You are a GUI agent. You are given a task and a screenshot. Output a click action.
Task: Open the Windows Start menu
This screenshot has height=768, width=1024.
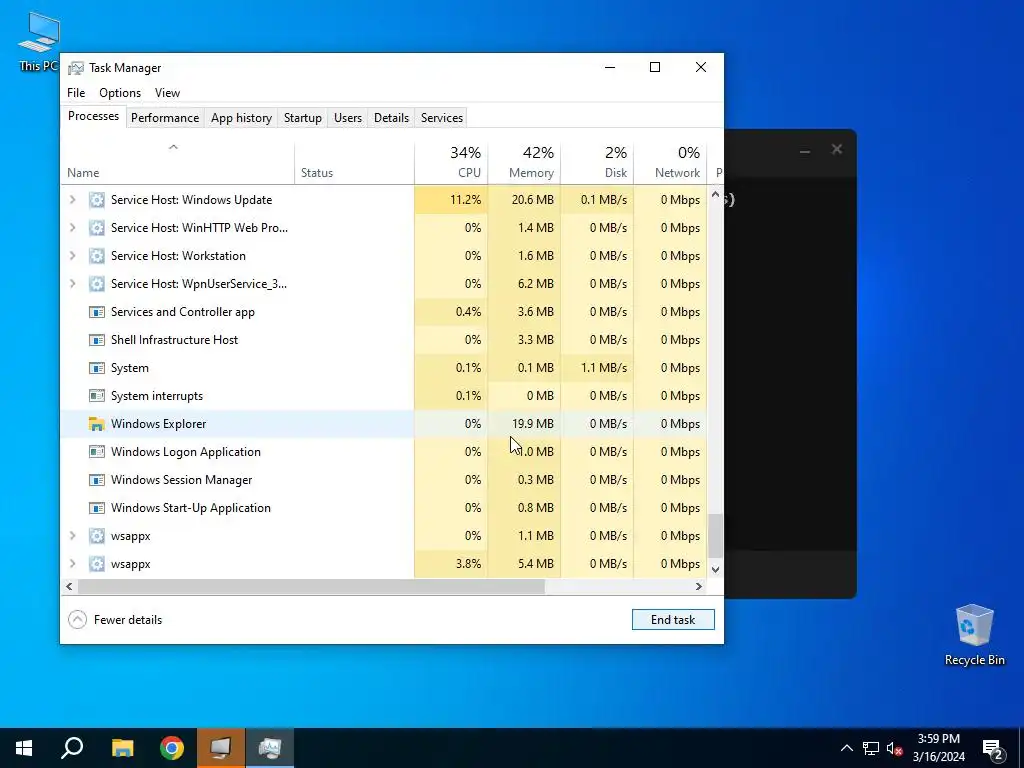click(x=24, y=748)
